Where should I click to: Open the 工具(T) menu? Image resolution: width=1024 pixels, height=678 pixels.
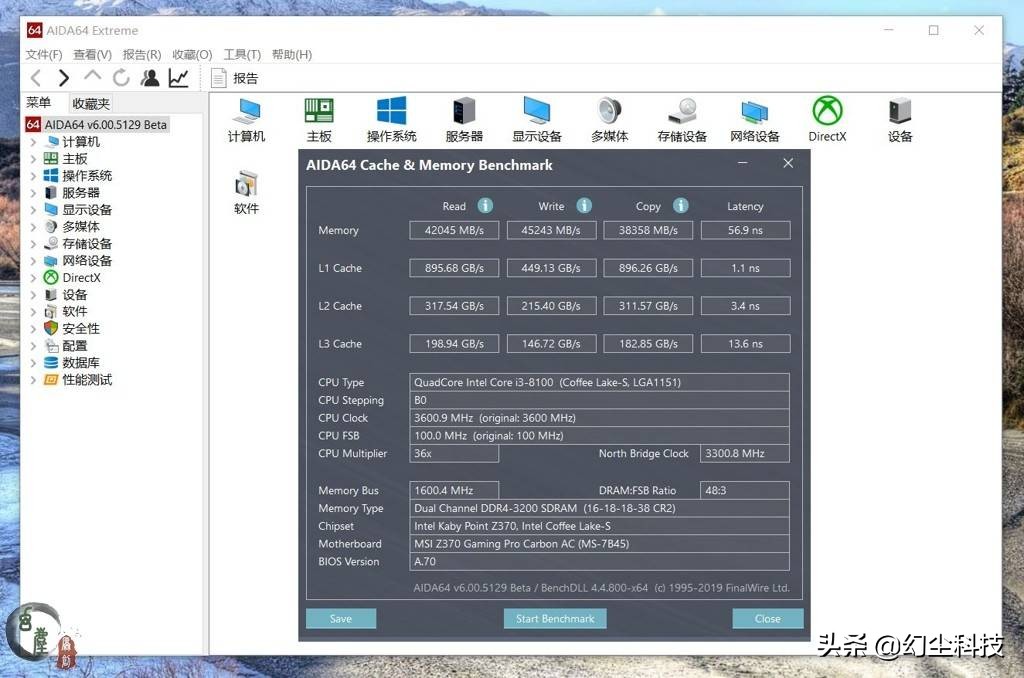241,54
